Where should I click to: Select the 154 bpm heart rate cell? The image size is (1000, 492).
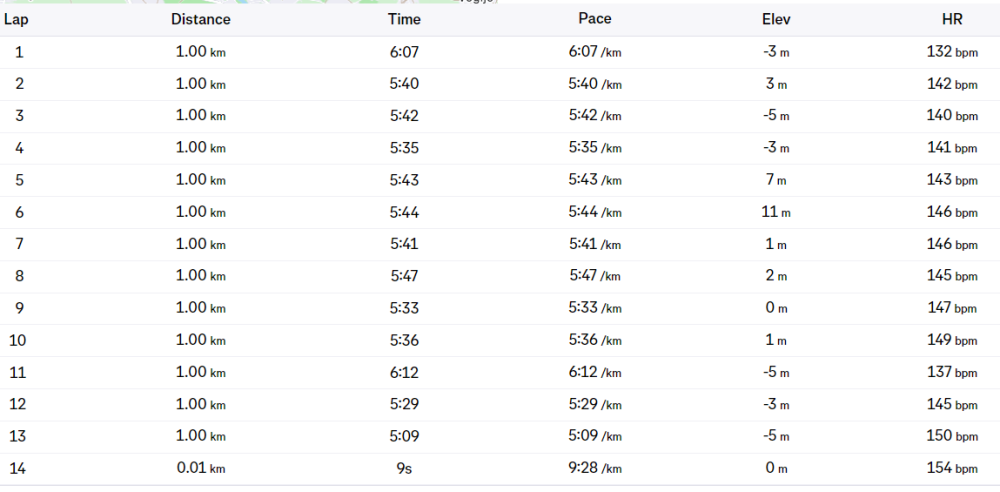coord(952,468)
